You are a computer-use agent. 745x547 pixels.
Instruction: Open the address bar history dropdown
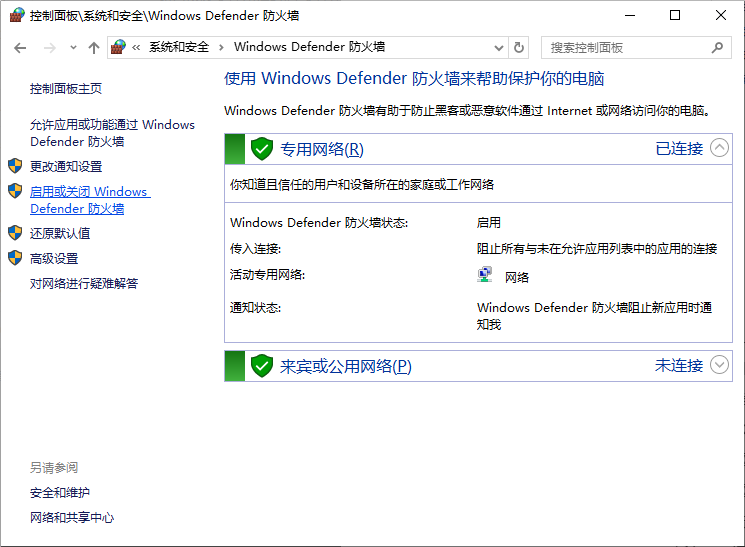pos(498,48)
